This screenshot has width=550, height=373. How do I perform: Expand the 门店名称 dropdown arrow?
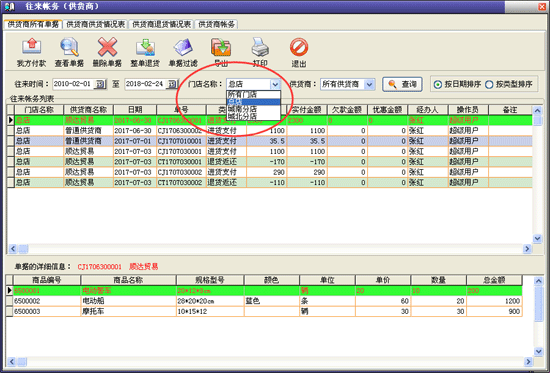[x=275, y=84]
